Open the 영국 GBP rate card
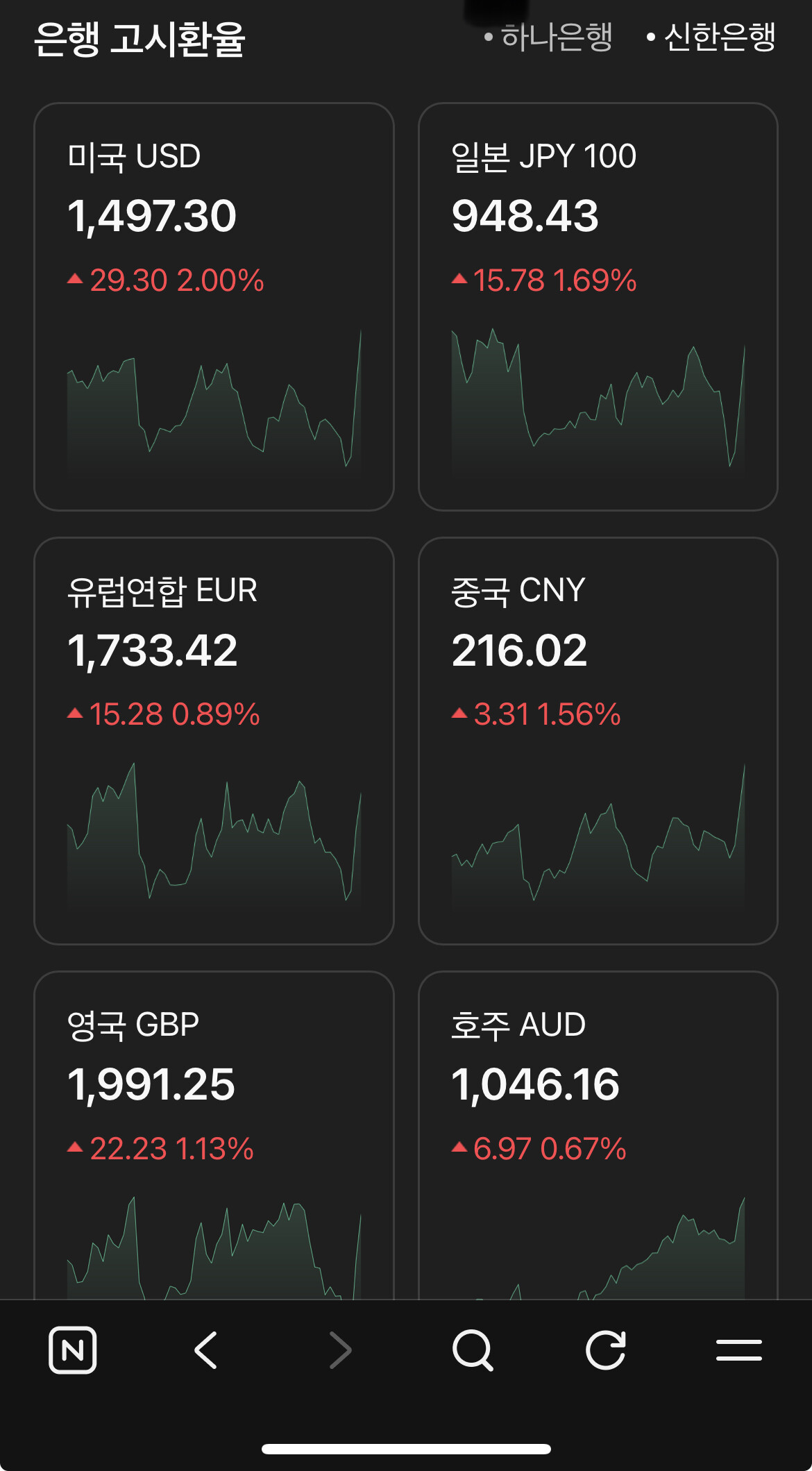 coord(214,1083)
